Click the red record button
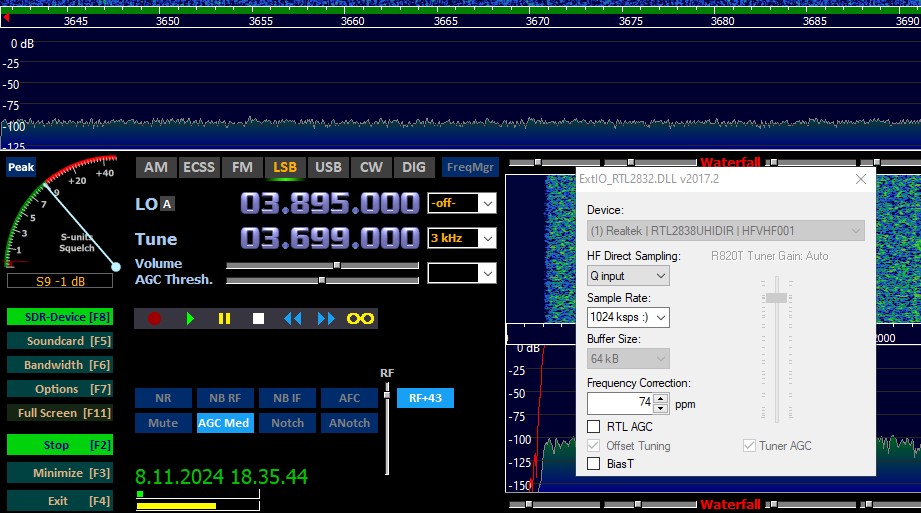 tap(154, 318)
